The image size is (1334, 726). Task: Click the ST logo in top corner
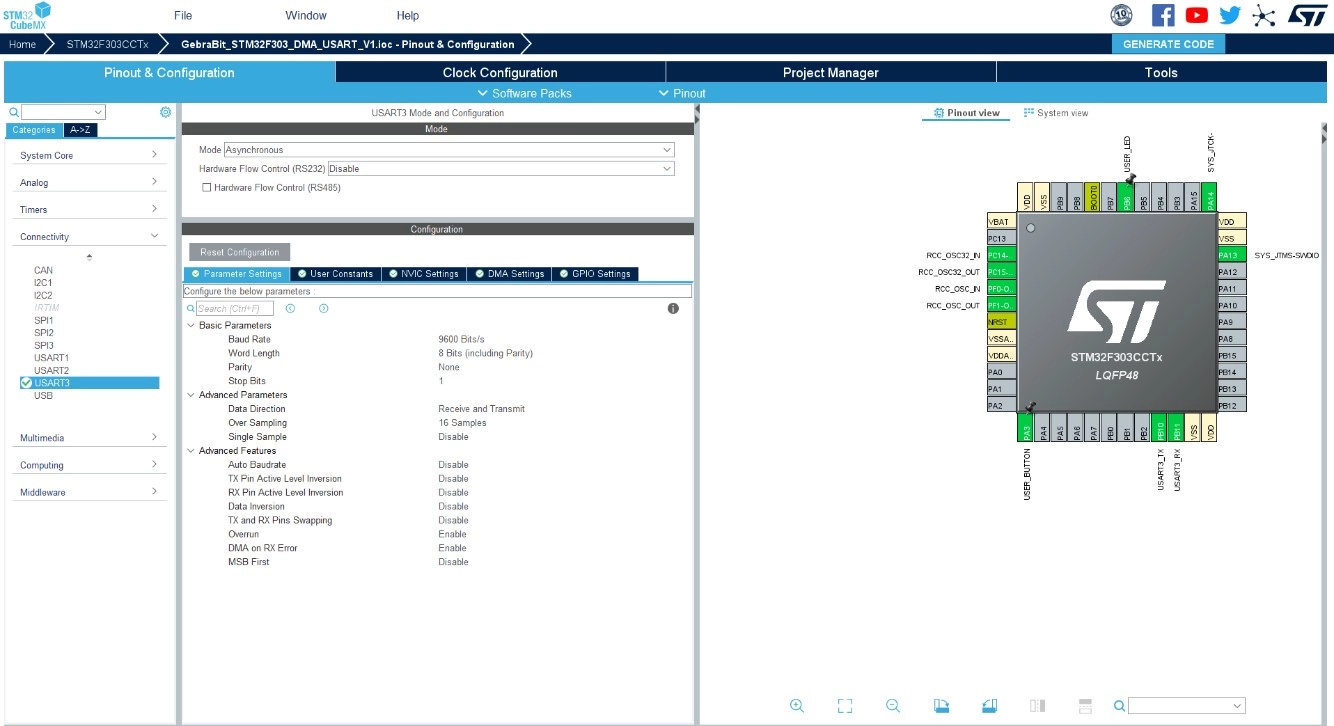[x=1307, y=15]
